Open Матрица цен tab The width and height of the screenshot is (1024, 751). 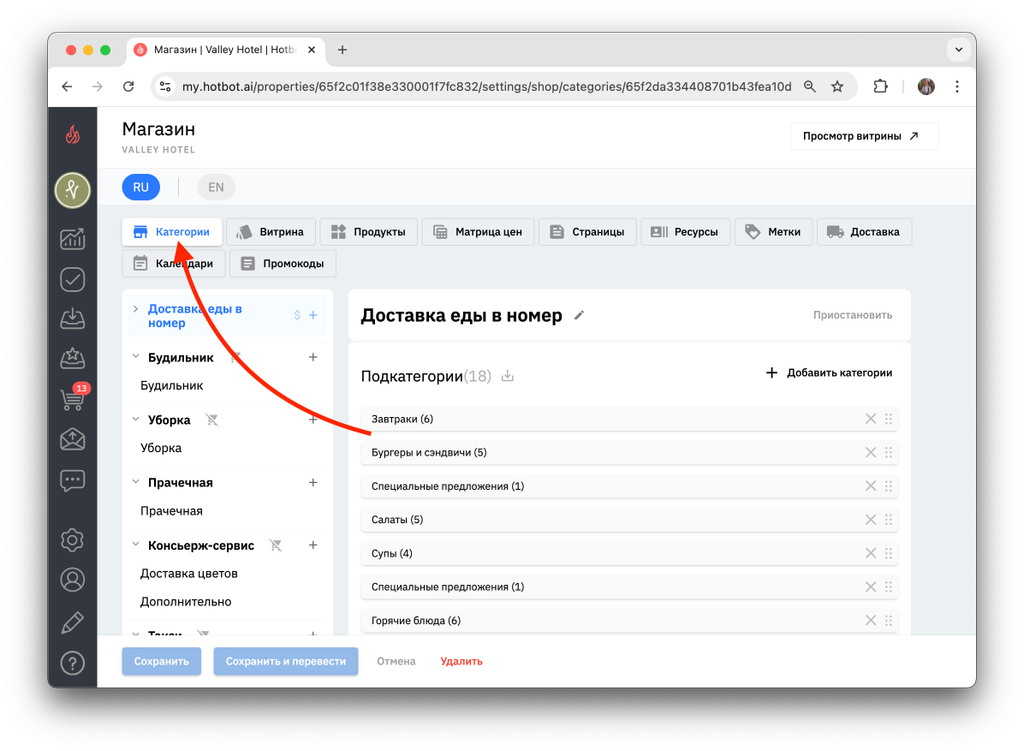(x=478, y=232)
